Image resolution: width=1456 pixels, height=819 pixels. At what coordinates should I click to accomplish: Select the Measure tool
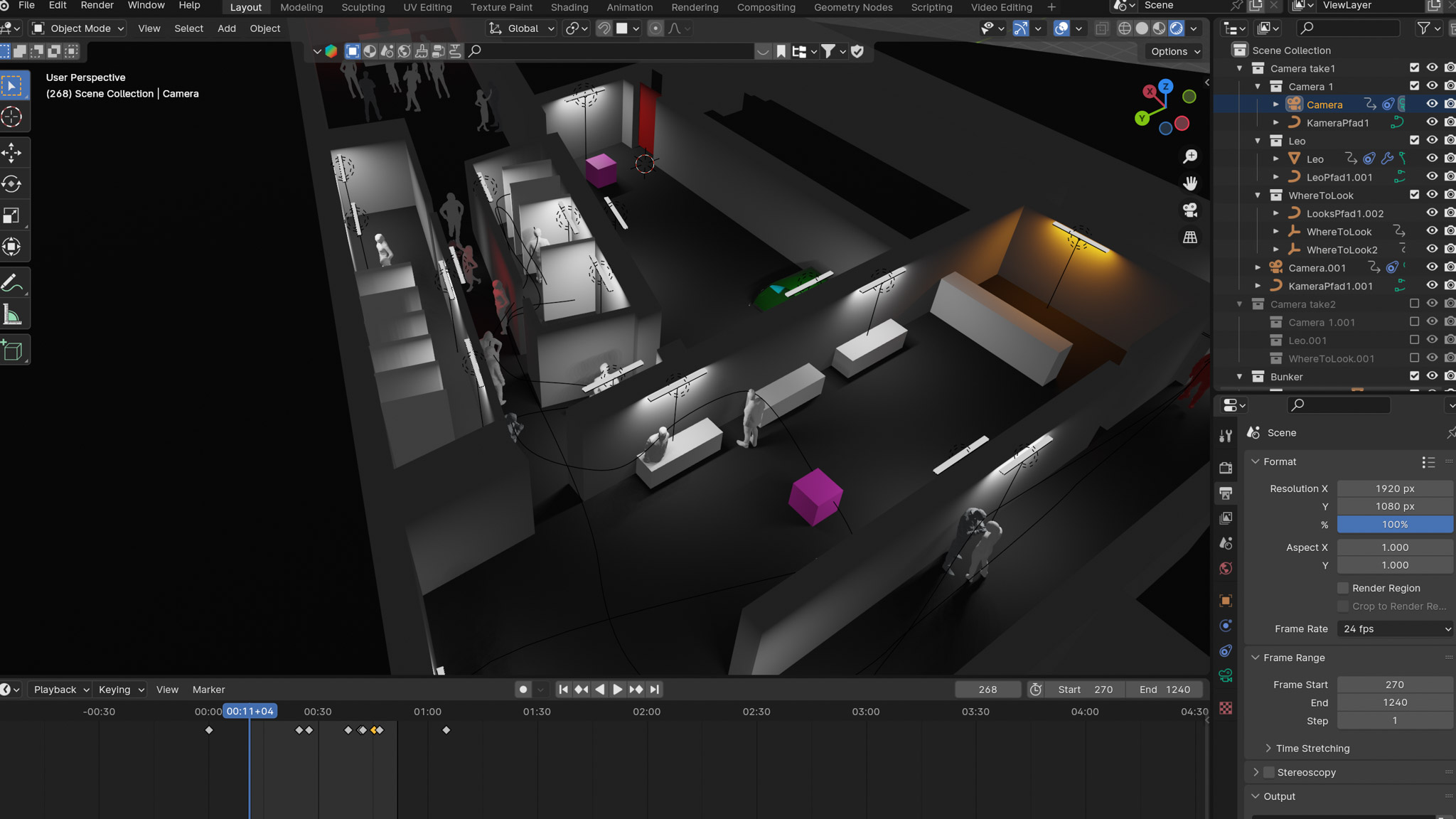(x=12, y=314)
